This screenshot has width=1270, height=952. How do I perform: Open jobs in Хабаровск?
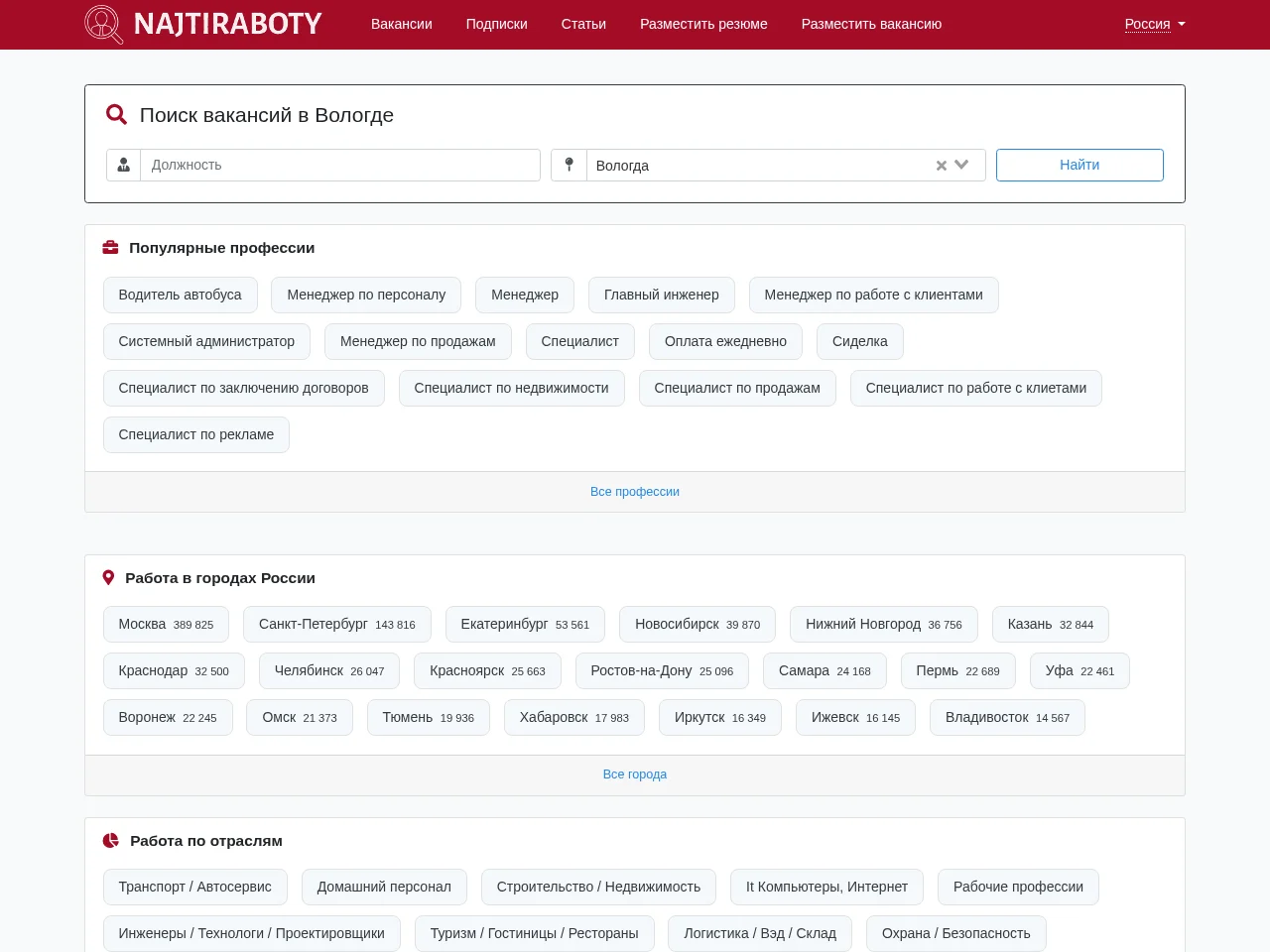click(x=574, y=718)
